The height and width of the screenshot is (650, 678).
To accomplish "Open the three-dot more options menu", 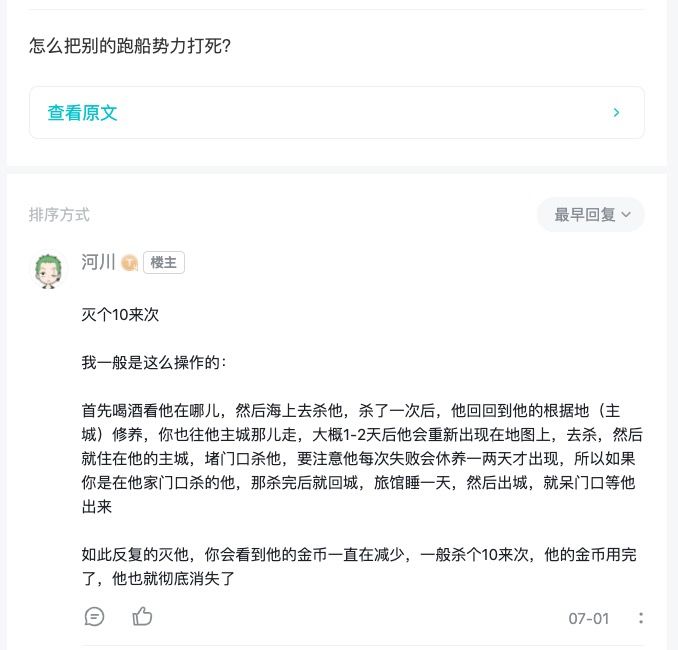I will [x=641, y=618].
